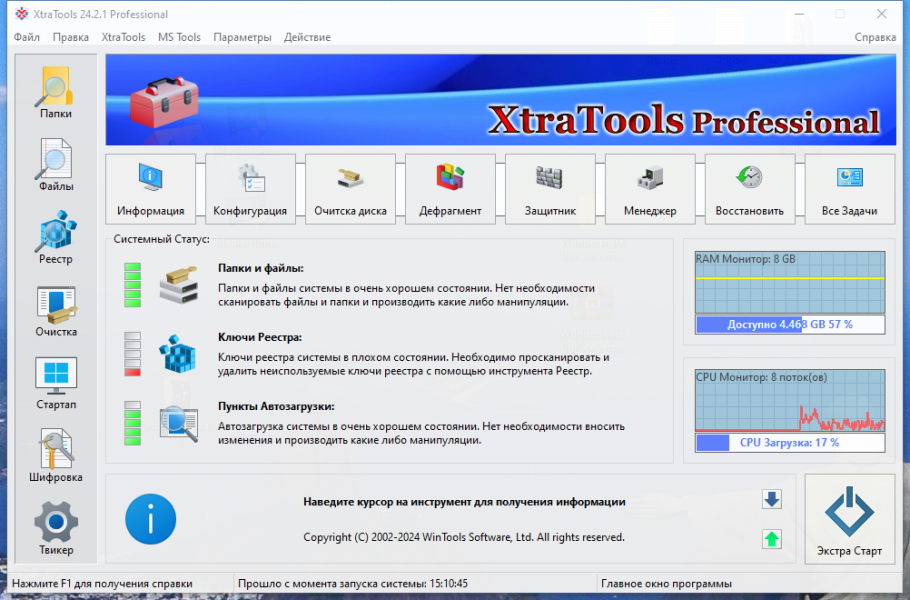Open Все Задачи tasks panel
The height and width of the screenshot is (600, 910).
850,189
